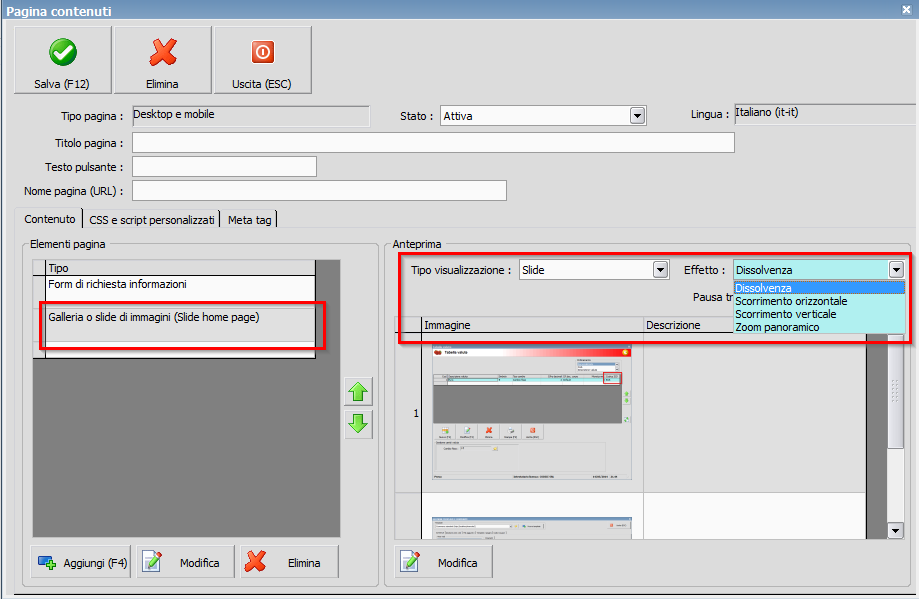919x599 pixels.
Task: Click the red X Elimina top toolbar button
Action: tap(162, 60)
